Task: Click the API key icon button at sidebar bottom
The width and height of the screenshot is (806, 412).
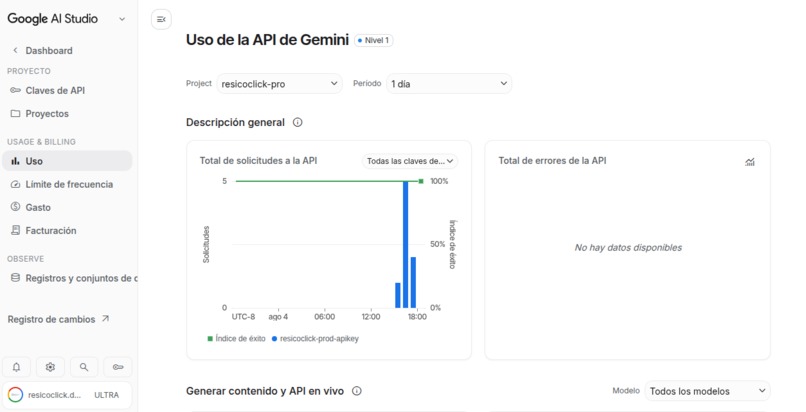Action: coord(118,367)
